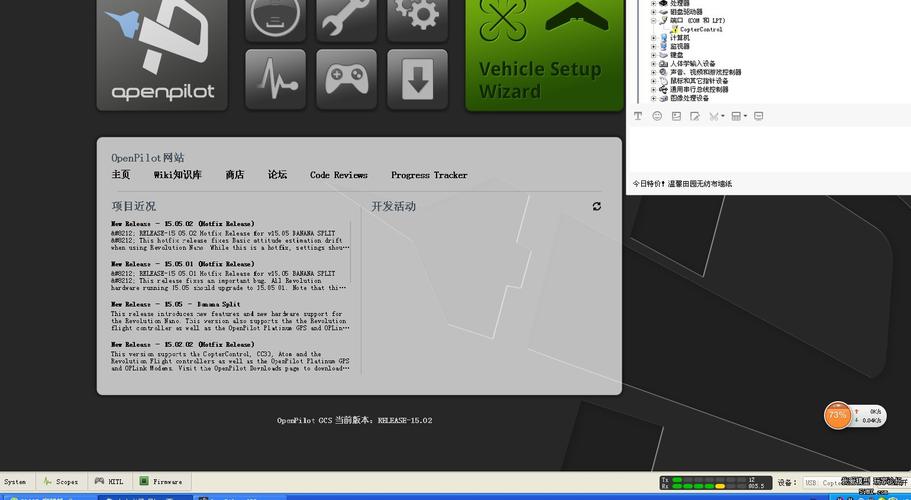Expand the 监视器 node in device tree

[653, 46]
